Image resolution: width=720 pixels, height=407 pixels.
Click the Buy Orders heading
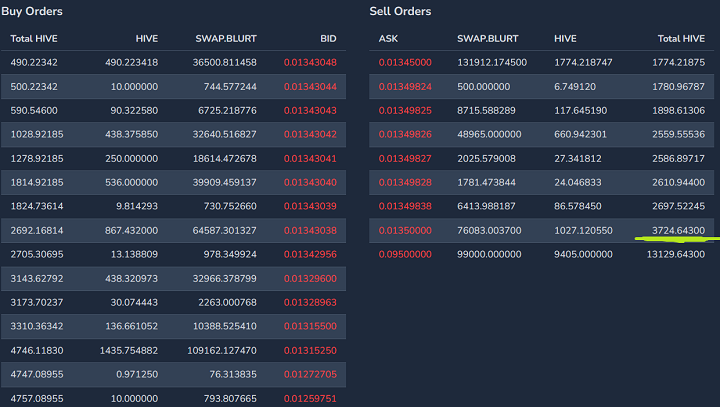tap(32, 12)
